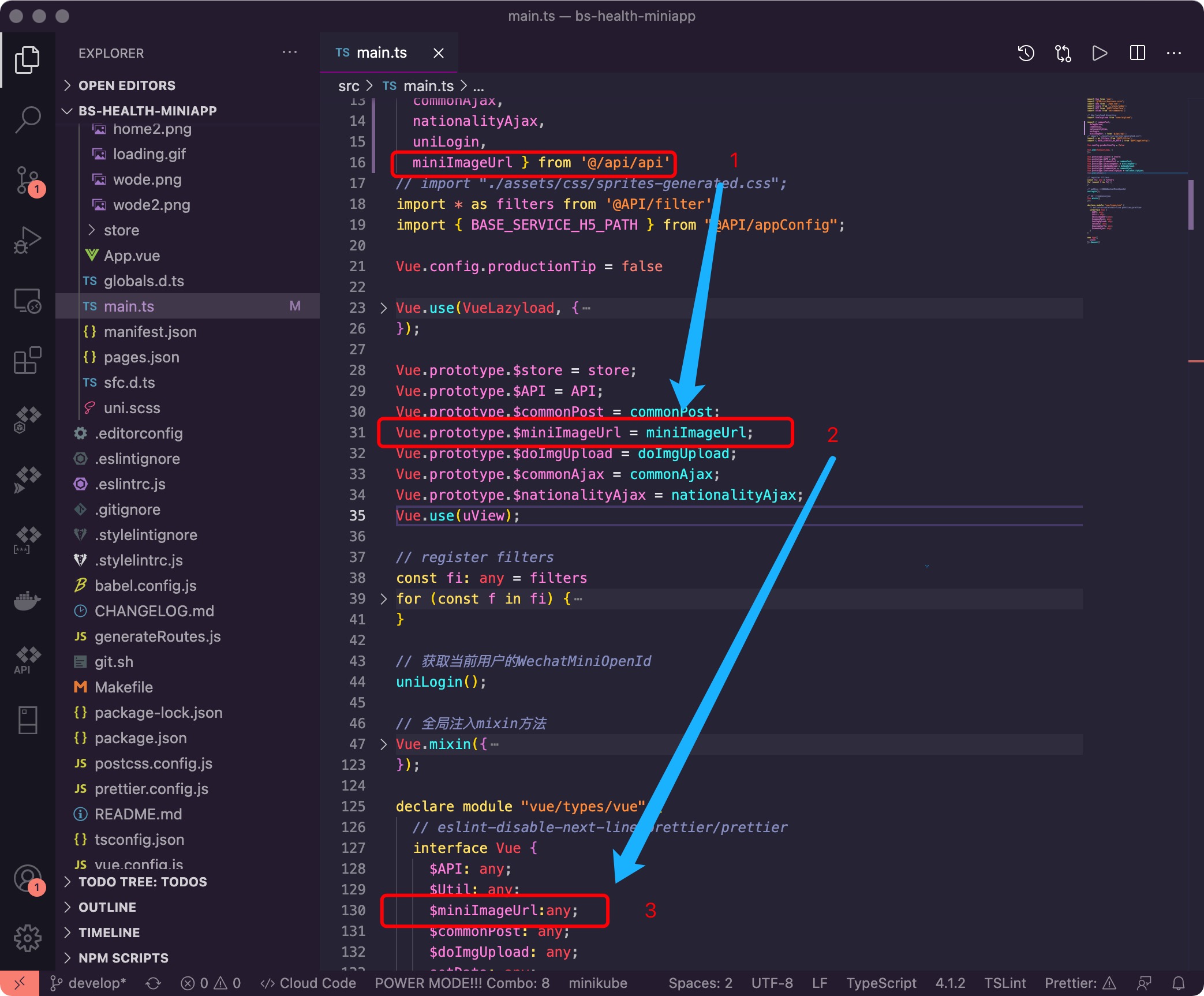Viewport: 1204px width, 996px height.
Task: Unfold the Vue.use(VueLazyload) block at line 23
Action: (x=383, y=308)
